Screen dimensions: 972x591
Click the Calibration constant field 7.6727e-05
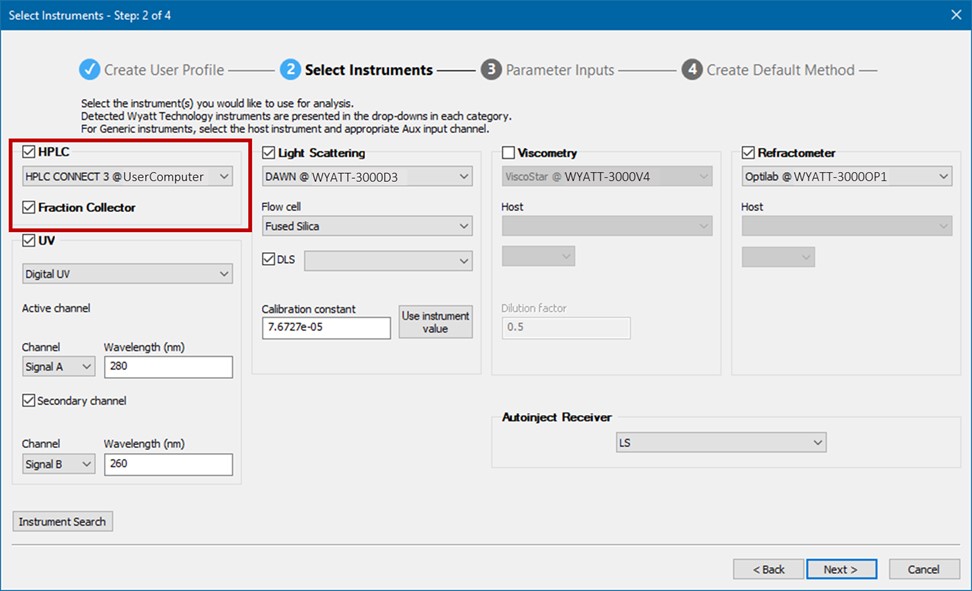click(x=326, y=327)
